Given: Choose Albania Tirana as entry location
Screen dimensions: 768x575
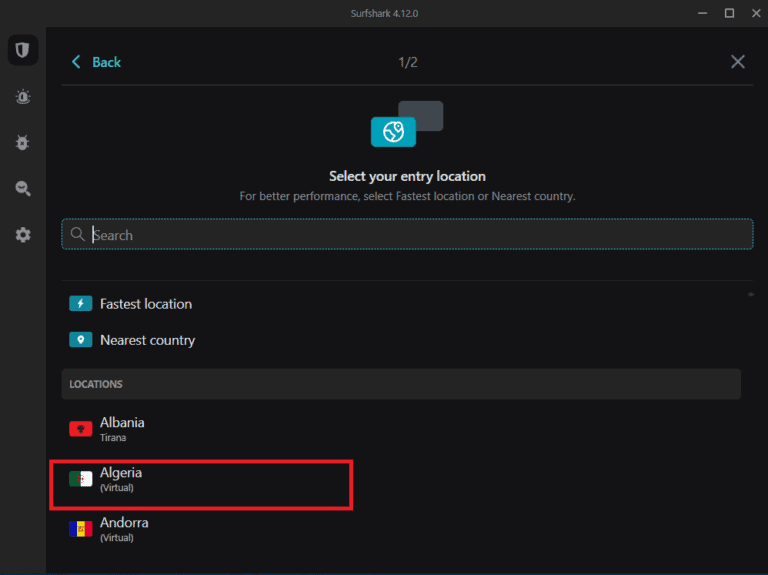Looking at the screenshot, I should pos(401,429).
